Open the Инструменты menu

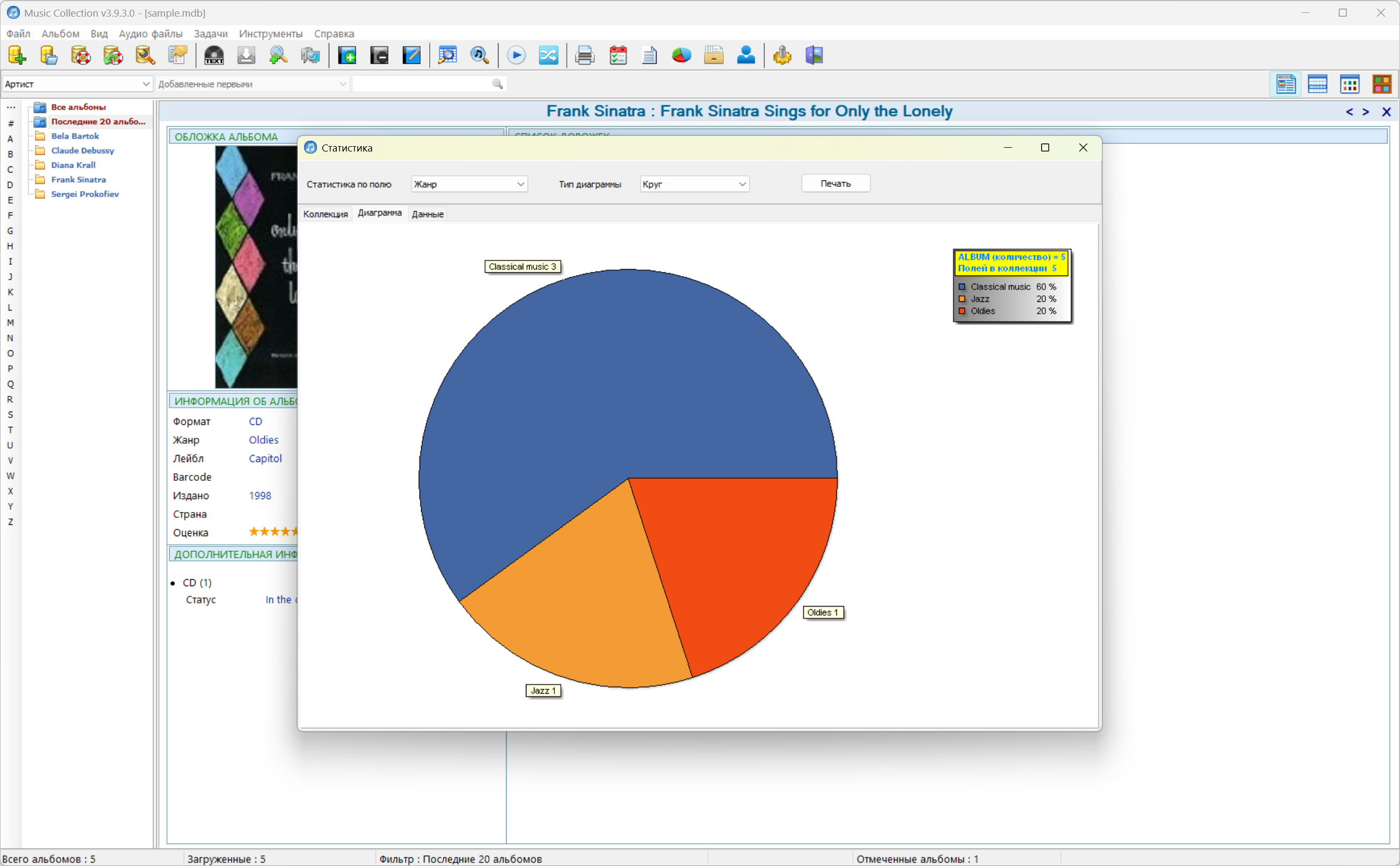pos(270,34)
